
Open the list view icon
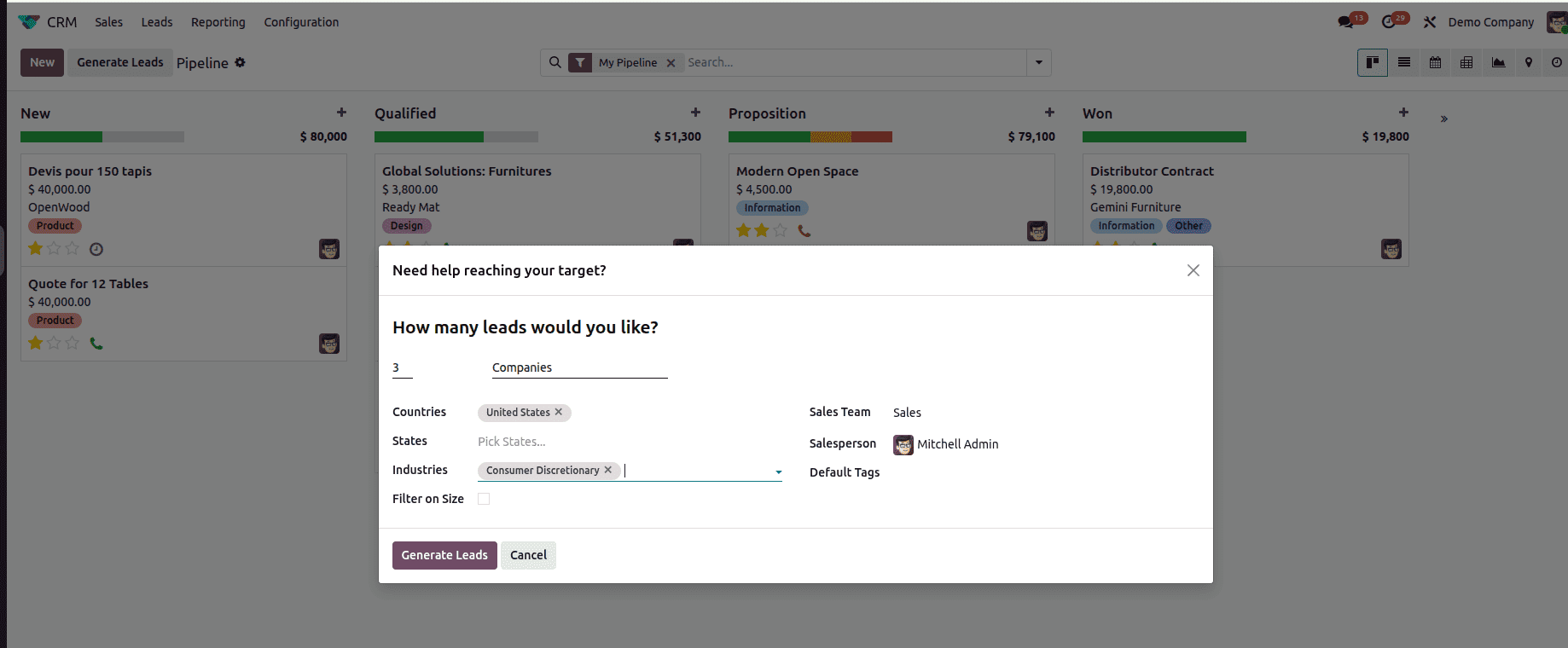1404,62
